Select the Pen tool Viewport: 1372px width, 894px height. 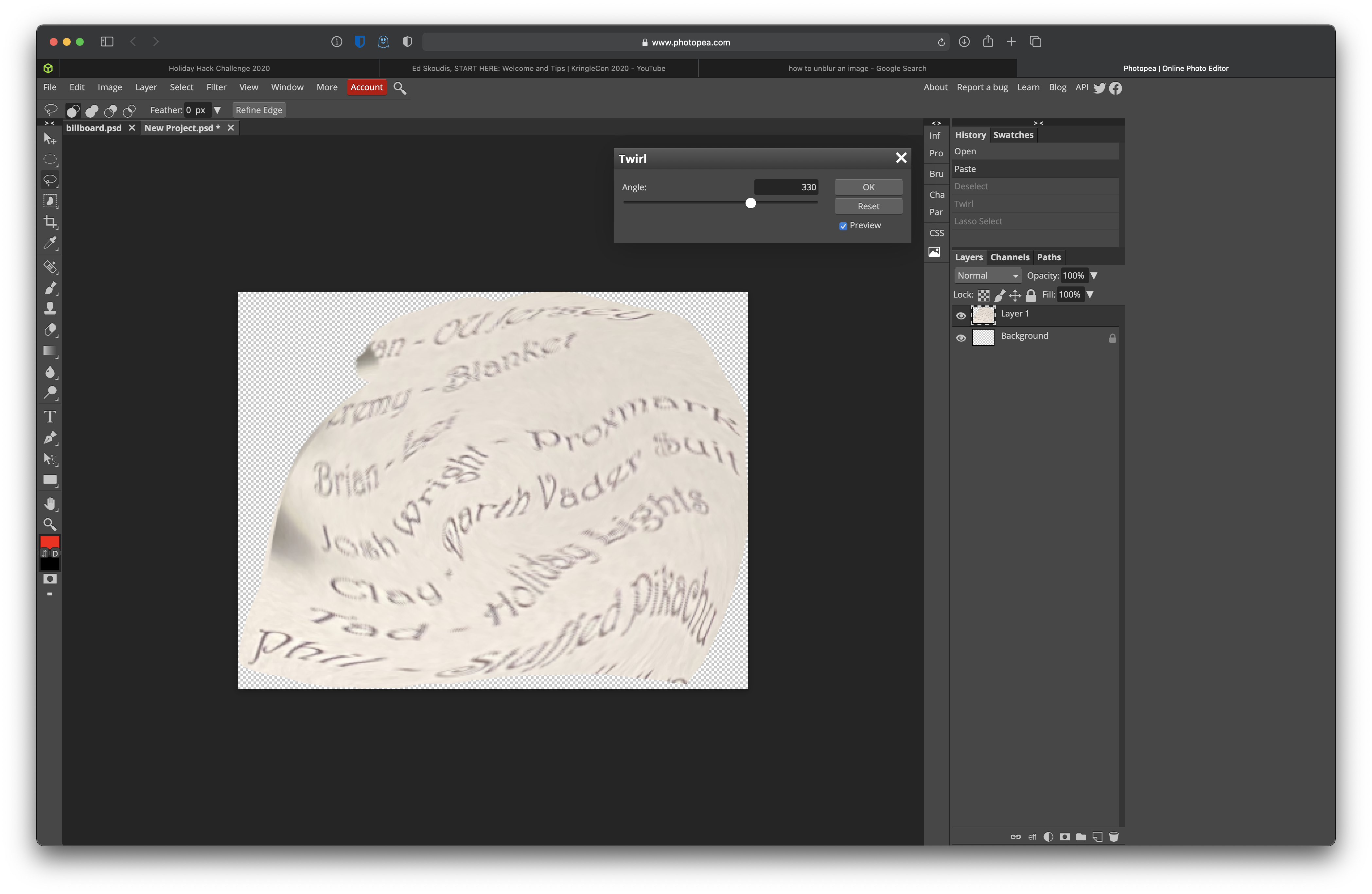[50, 438]
